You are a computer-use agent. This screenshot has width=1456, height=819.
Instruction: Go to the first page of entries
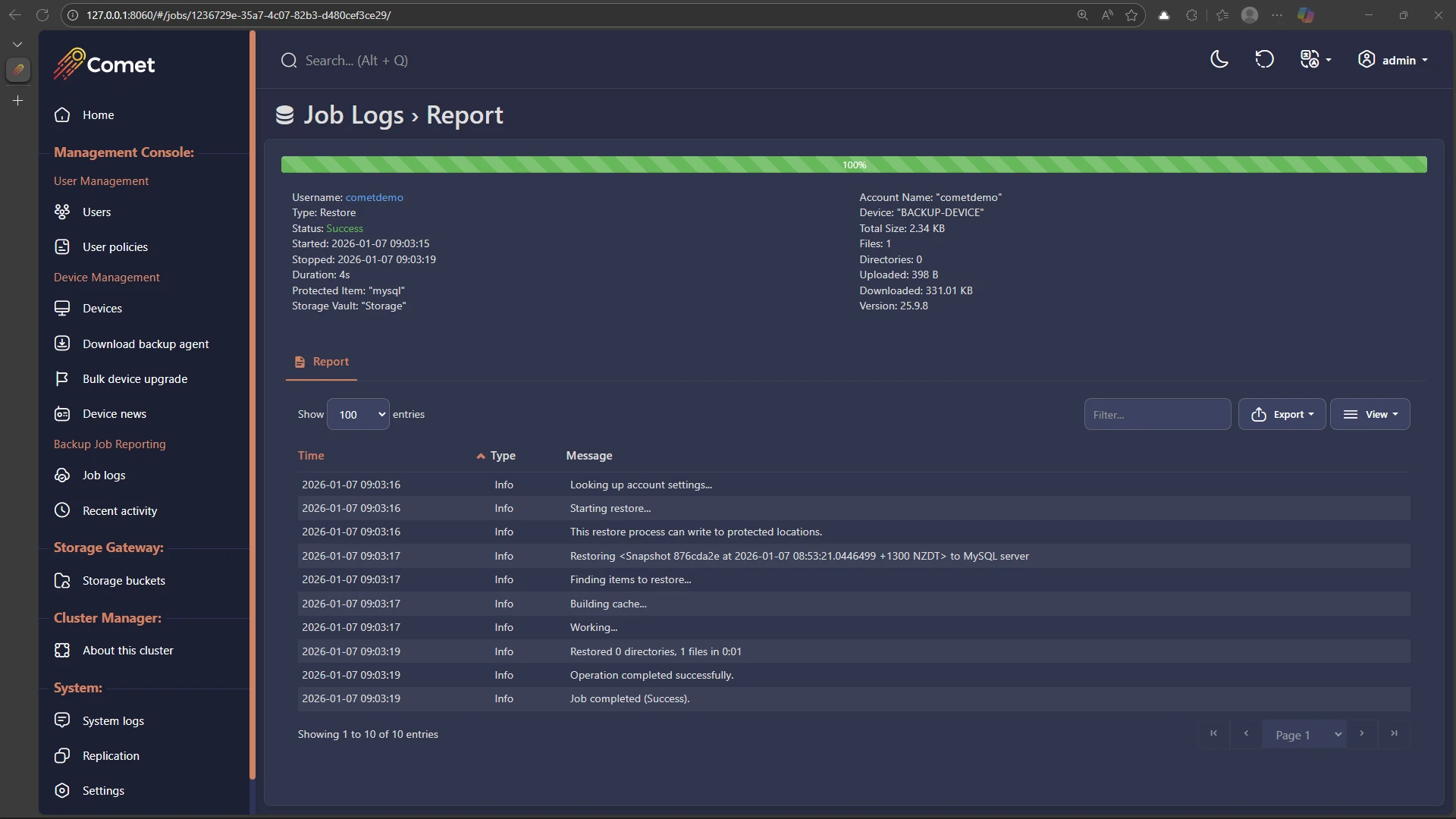1213,733
